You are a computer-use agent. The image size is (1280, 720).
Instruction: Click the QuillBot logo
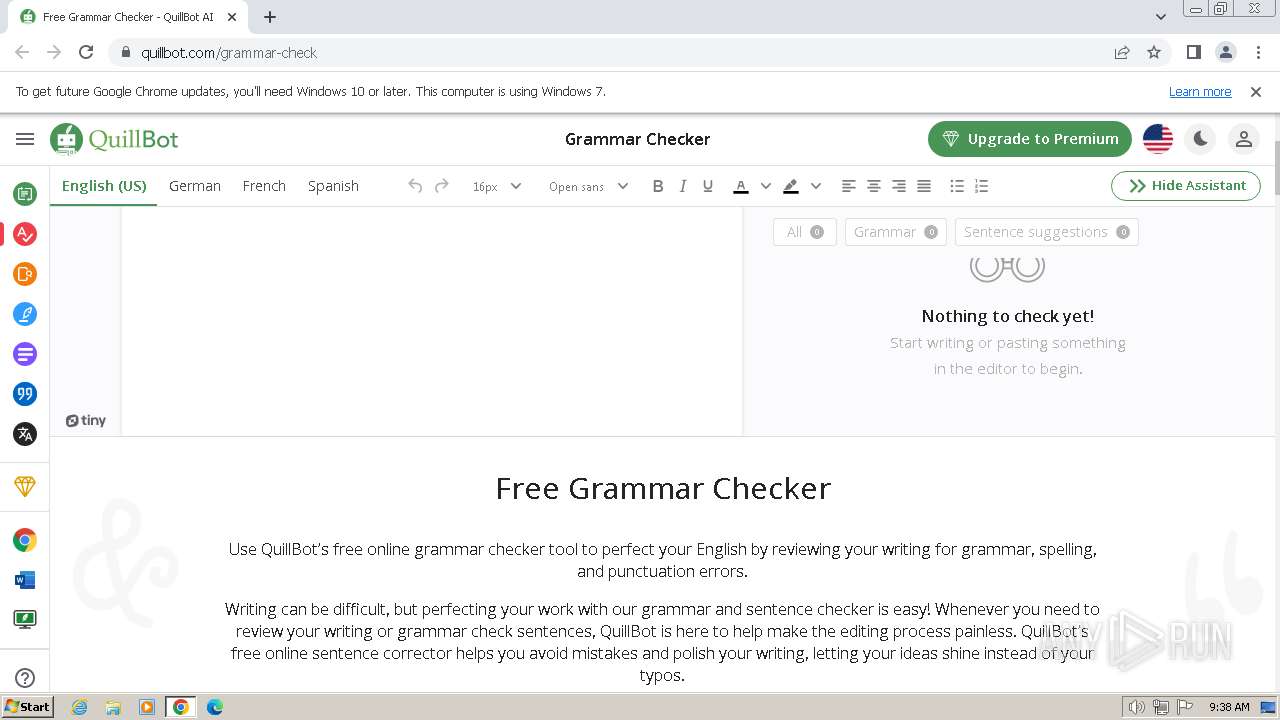114,139
